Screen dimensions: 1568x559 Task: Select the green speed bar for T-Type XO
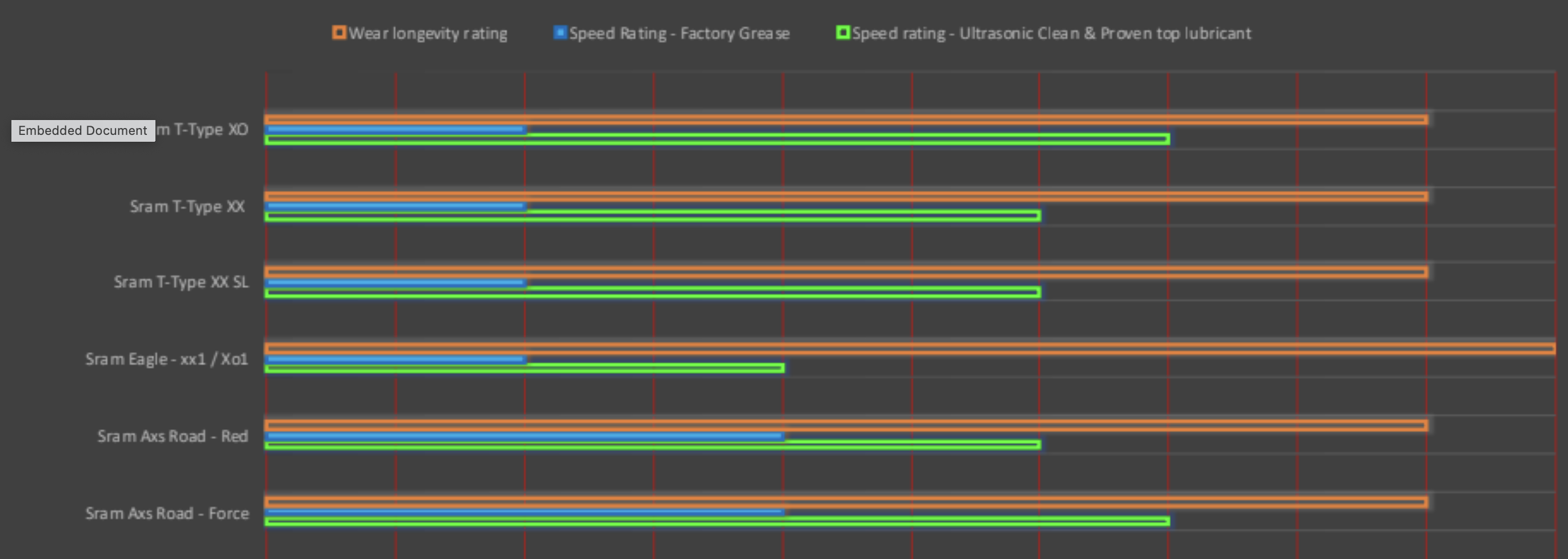pyautogui.click(x=717, y=139)
